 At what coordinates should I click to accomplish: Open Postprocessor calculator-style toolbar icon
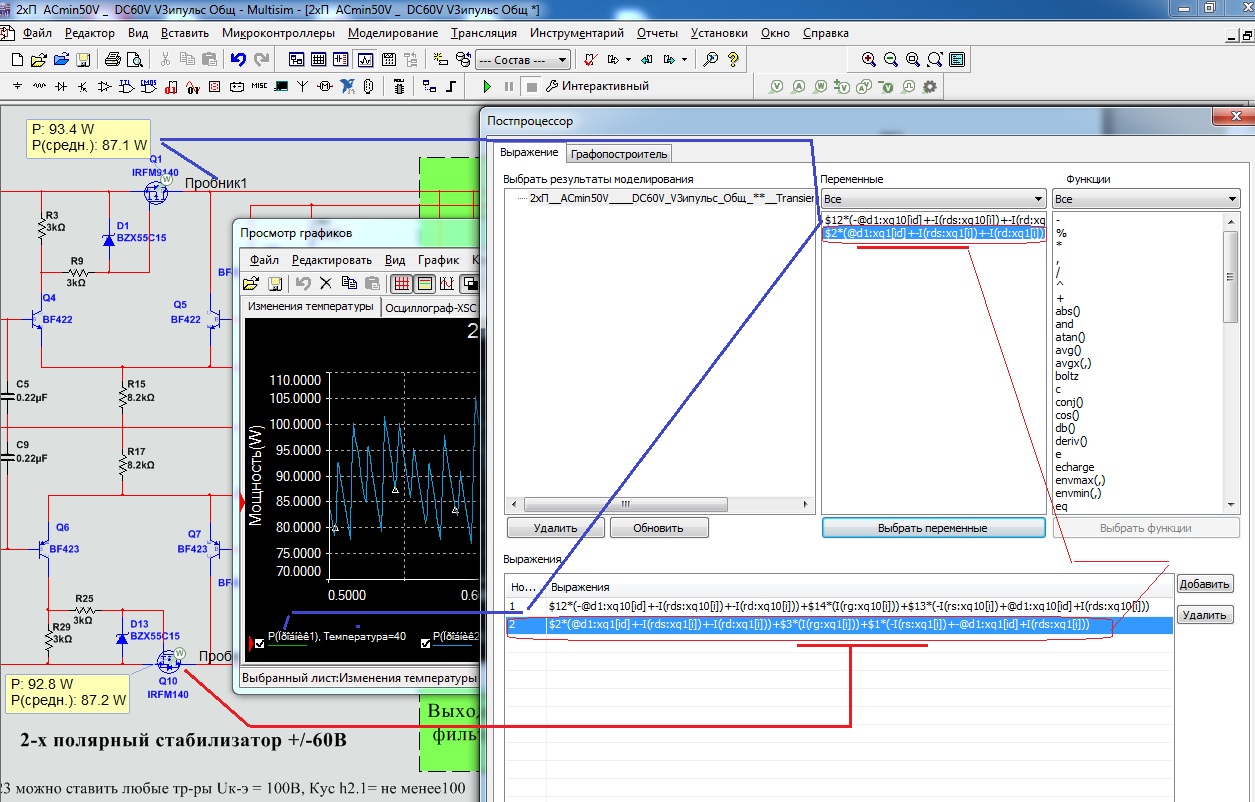pyautogui.click(x=388, y=59)
